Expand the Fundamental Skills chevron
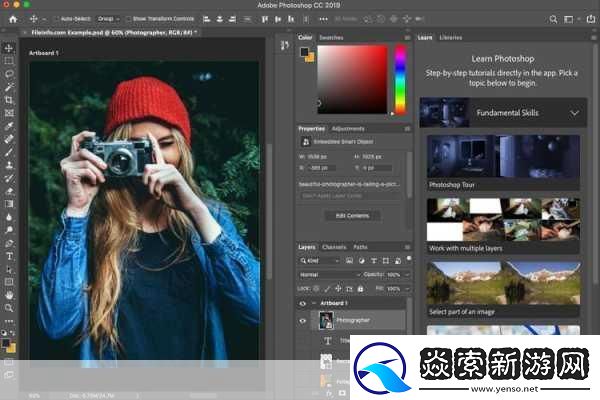Viewport: 600px width, 400px height. 574,113
